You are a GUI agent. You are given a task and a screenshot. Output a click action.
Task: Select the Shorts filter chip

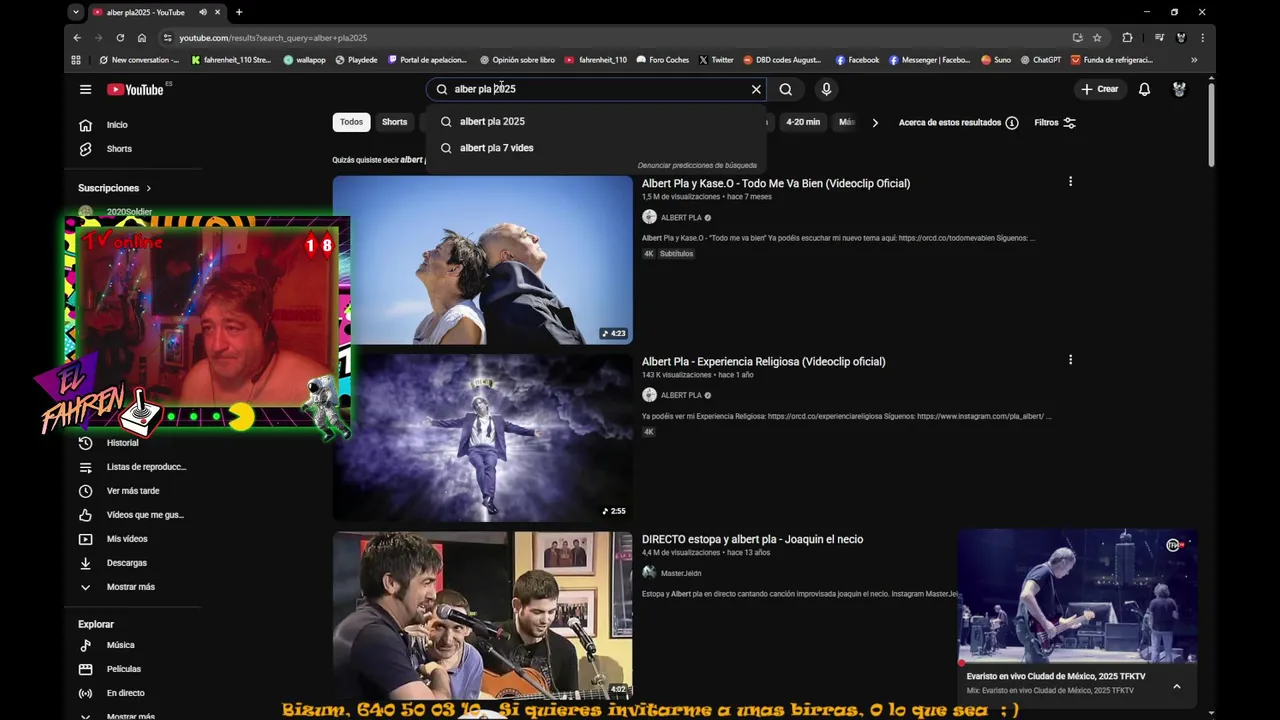click(395, 122)
